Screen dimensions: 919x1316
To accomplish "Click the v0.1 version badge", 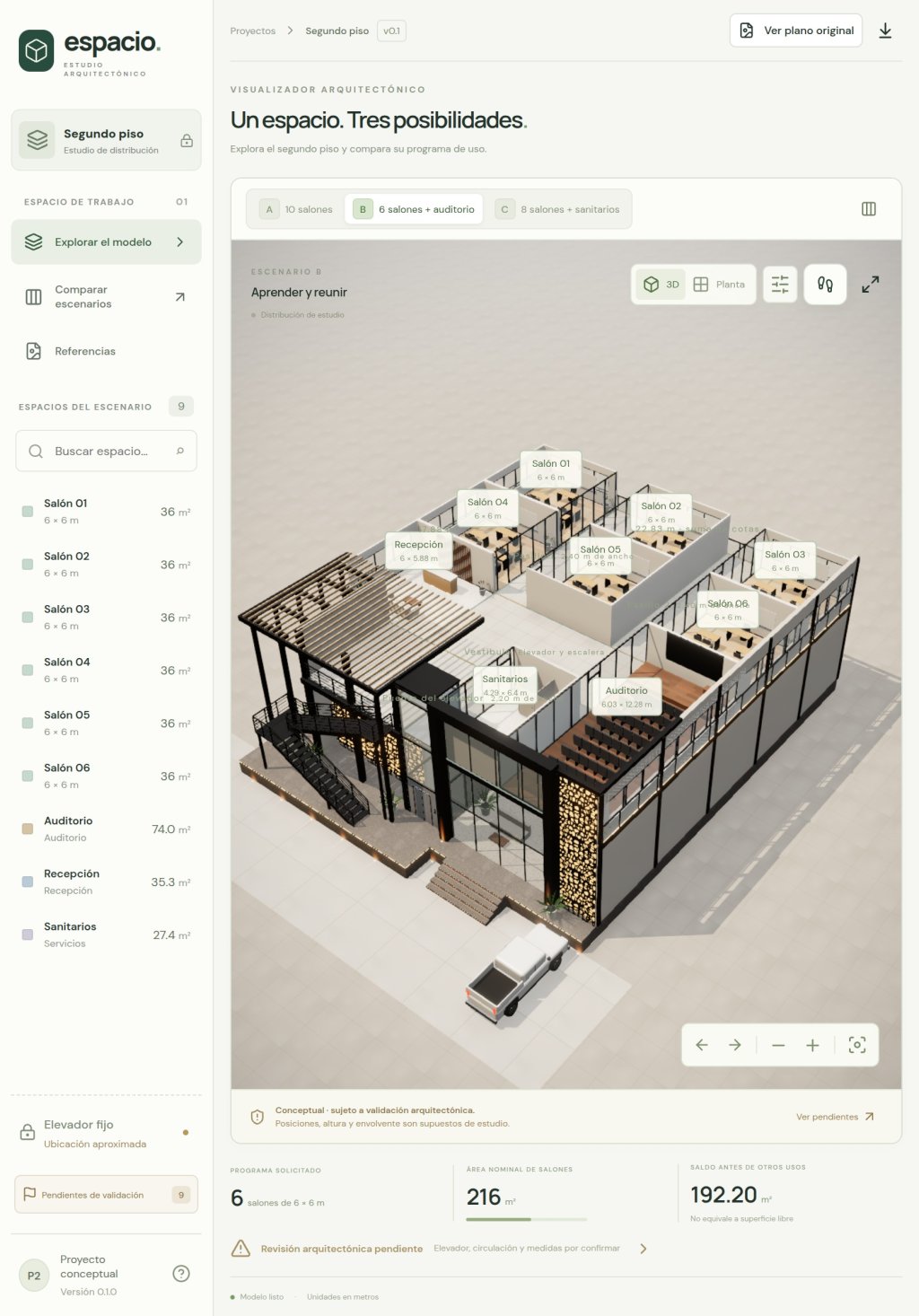I will tap(392, 31).
